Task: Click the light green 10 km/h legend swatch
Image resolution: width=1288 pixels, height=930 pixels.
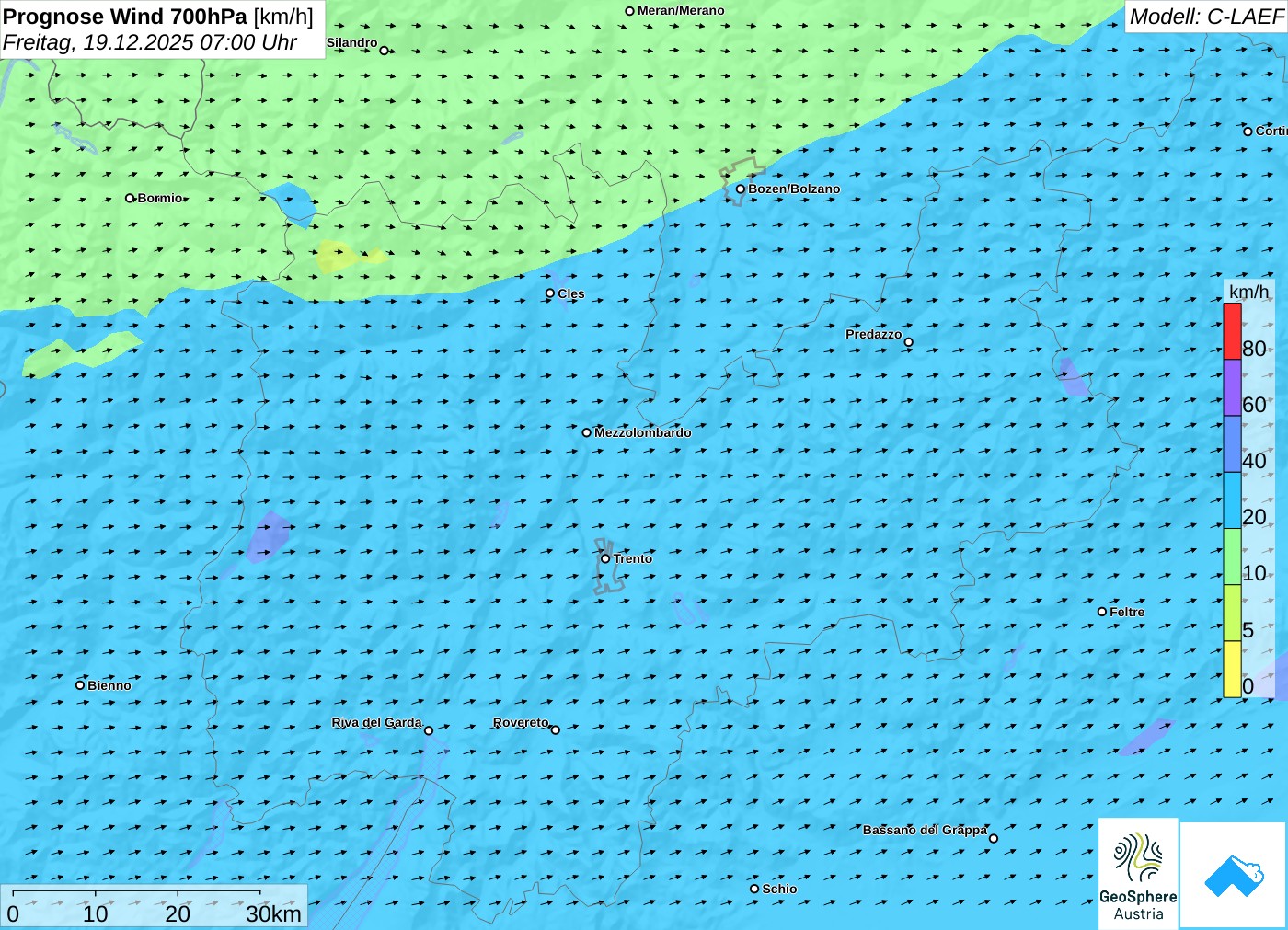Action: click(1232, 557)
